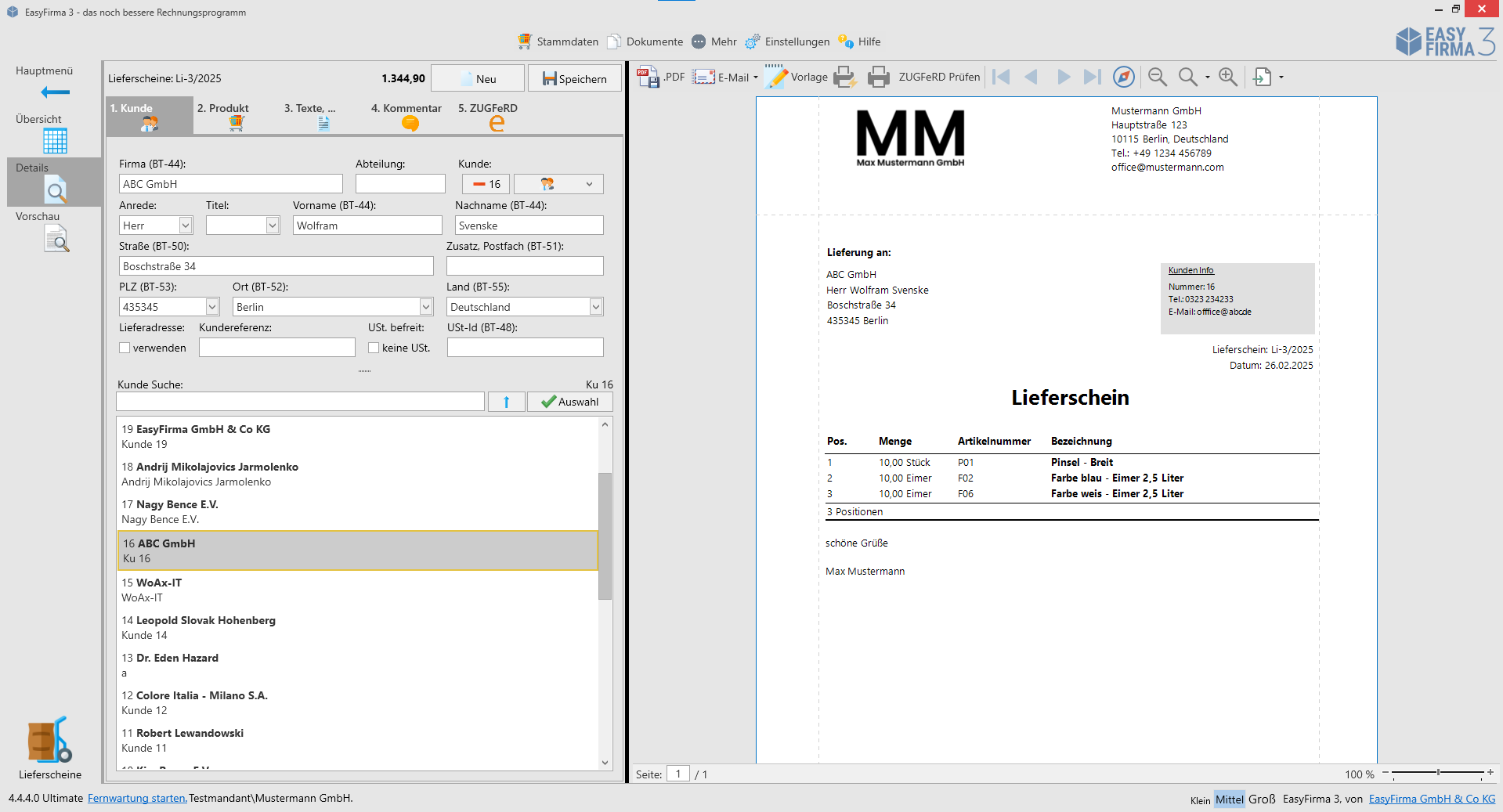
Task: Open the Stammdaten menu
Action: pos(558,42)
